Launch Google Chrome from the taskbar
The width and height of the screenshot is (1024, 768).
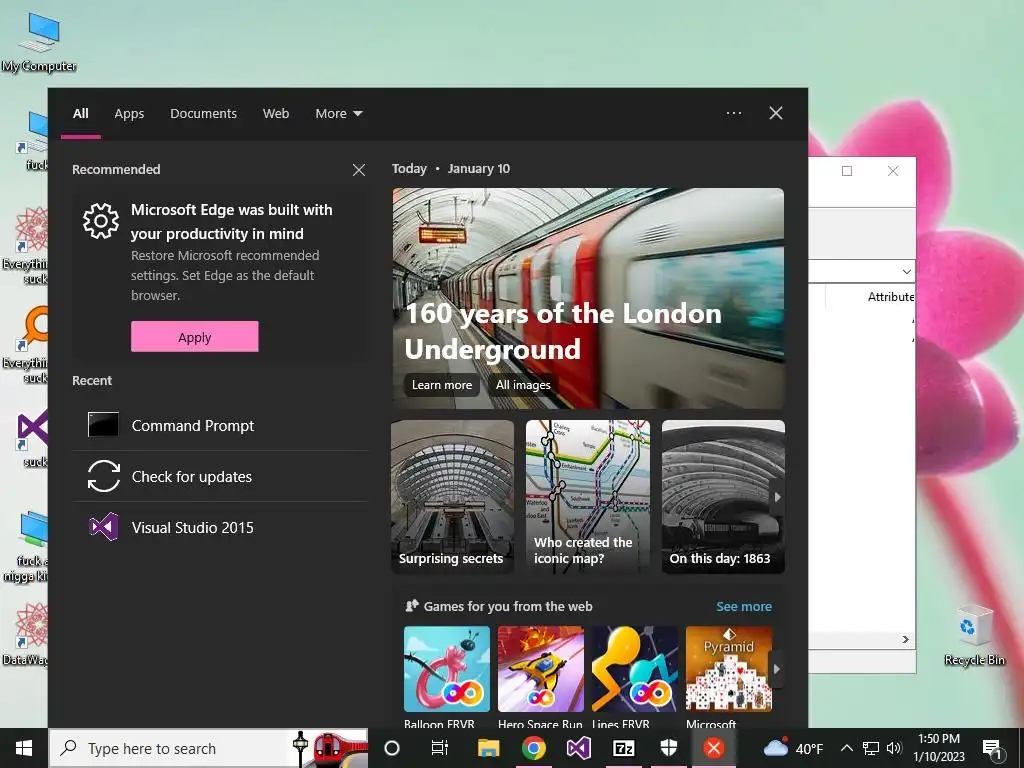[534, 748]
